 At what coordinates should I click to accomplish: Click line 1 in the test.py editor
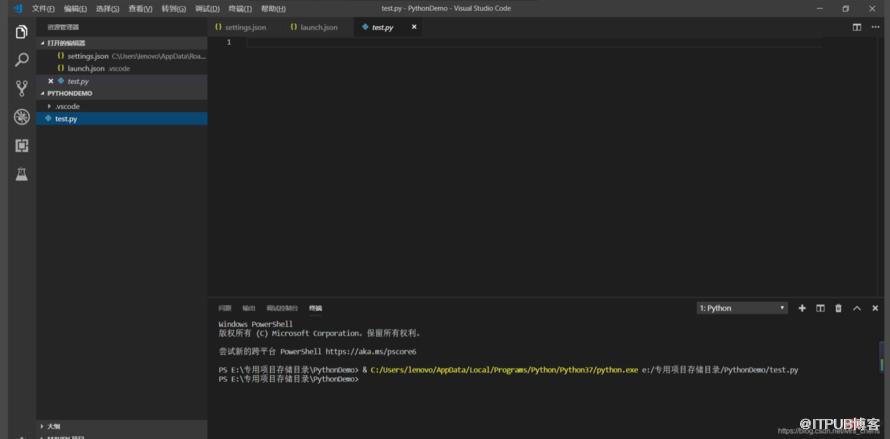534,43
